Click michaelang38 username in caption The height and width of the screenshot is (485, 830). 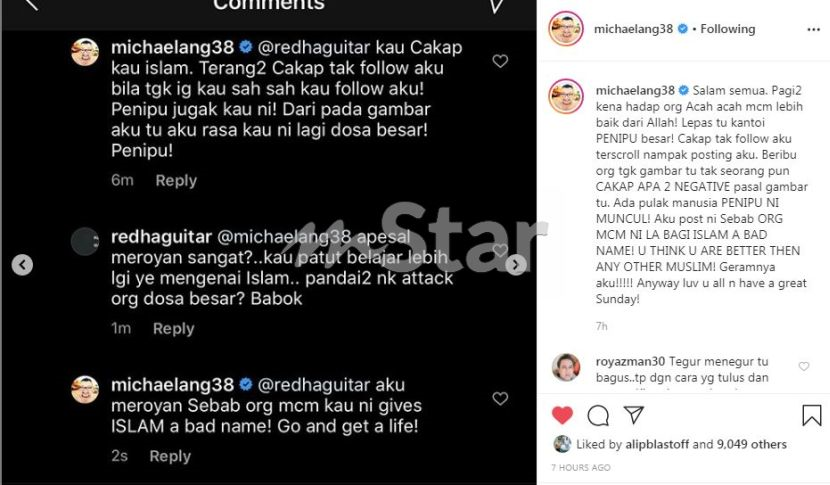tap(635, 90)
